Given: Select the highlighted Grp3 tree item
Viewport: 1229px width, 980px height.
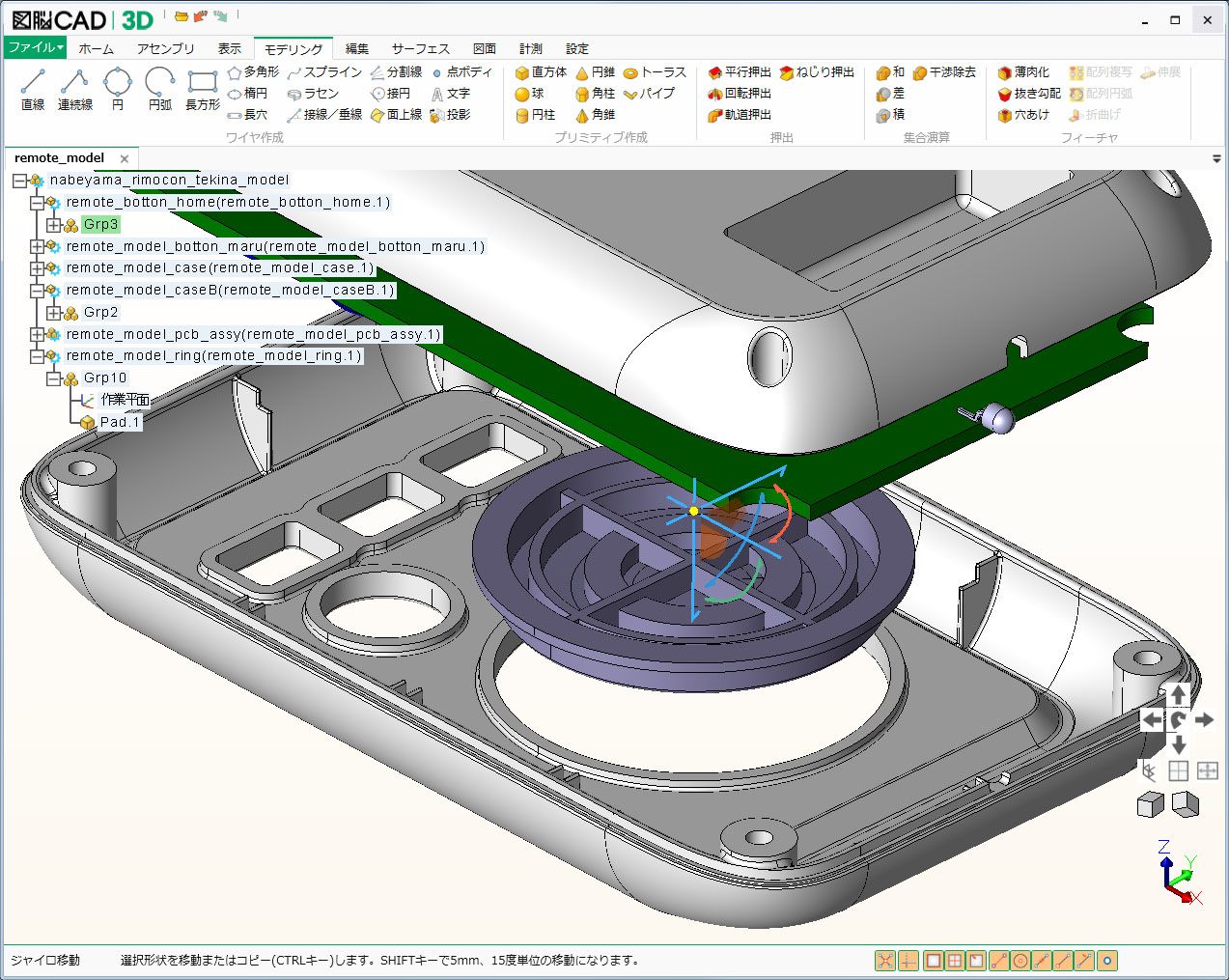Looking at the screenshot, I should pyautogui.click(x=100, y=224).
